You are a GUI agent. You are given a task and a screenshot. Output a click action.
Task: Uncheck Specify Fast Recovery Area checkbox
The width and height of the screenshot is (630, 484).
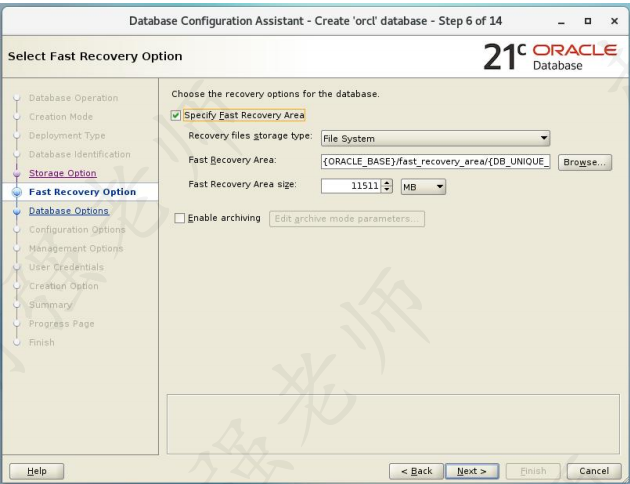coord(176,116)
